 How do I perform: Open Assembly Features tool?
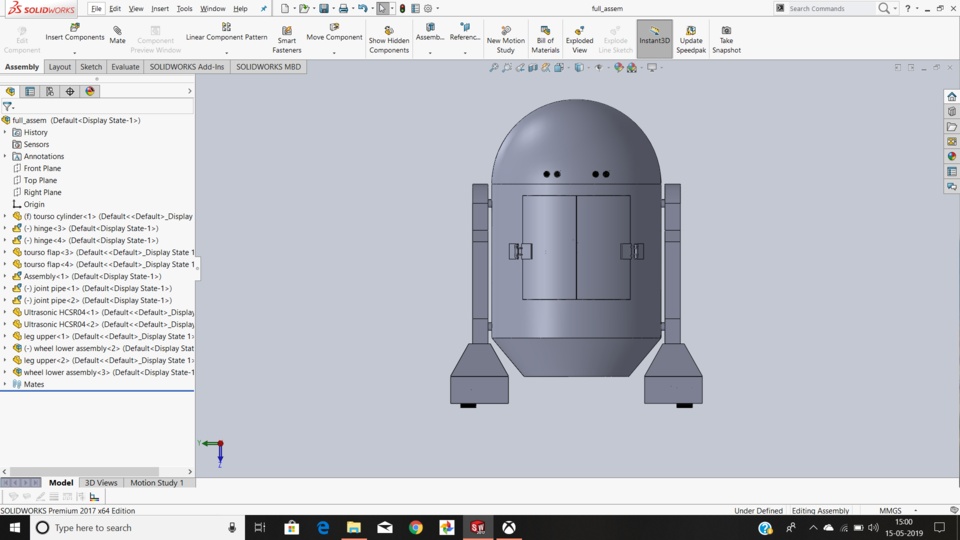430,33
